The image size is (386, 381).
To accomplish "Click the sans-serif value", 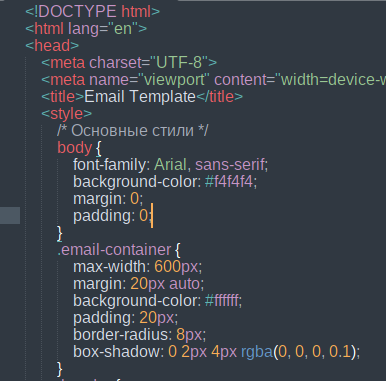I will point(230,165).
